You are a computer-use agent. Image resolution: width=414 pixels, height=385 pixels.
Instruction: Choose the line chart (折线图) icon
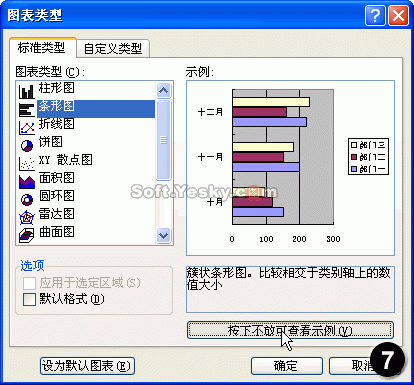point(27,127)
